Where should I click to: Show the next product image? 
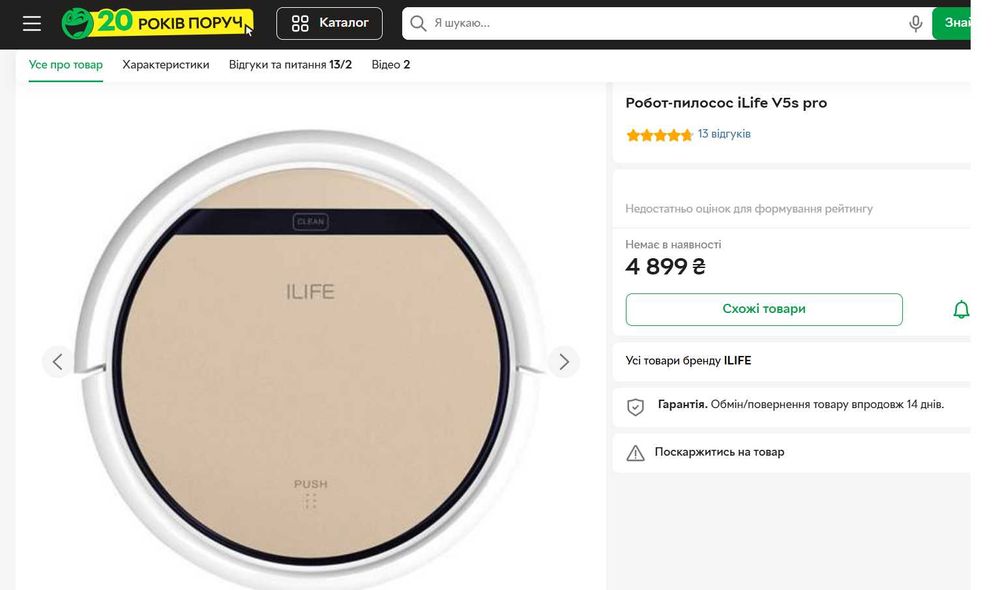click(563, 361)
